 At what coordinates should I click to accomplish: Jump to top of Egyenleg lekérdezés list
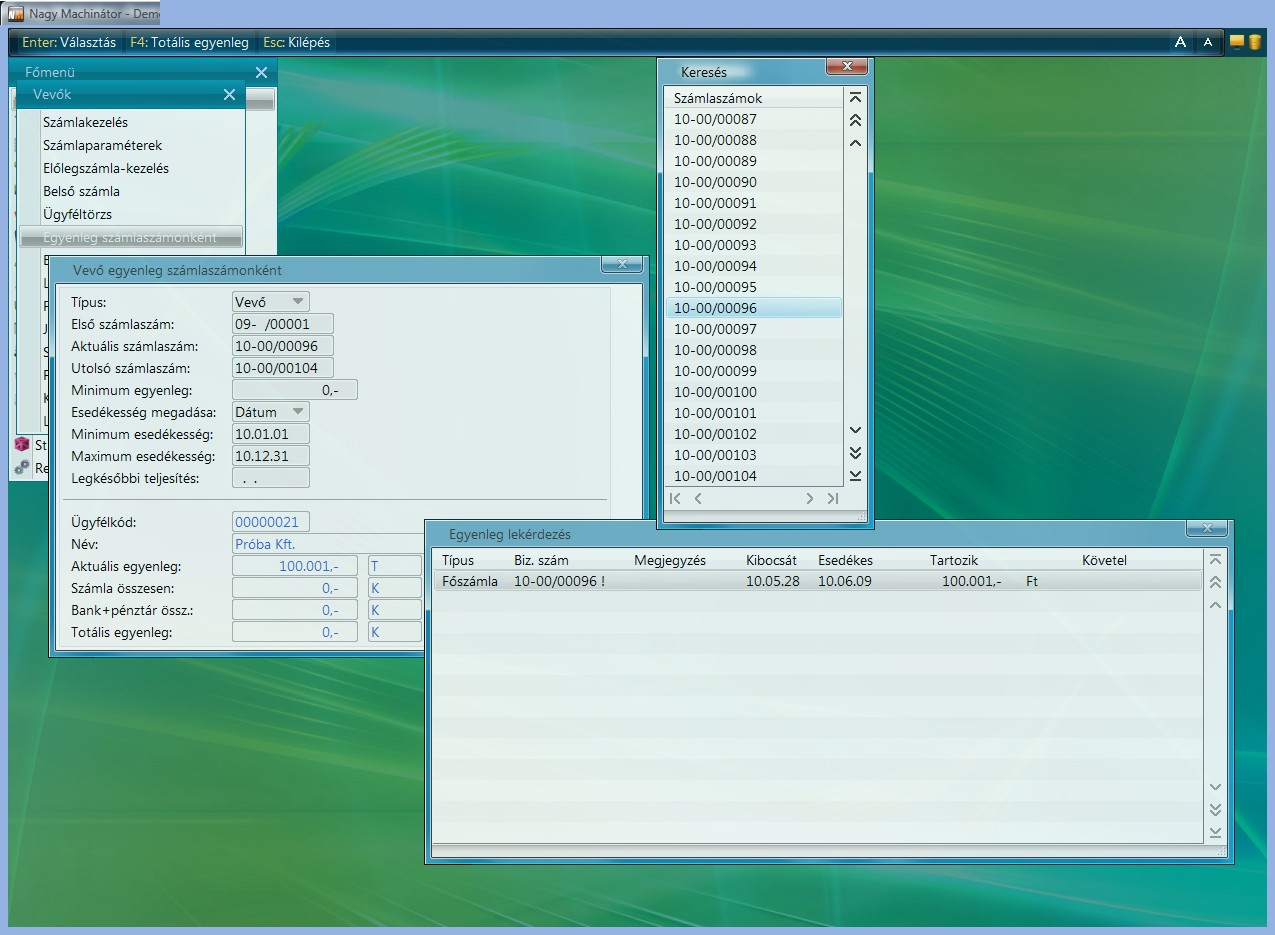(x=1216, y=560)
